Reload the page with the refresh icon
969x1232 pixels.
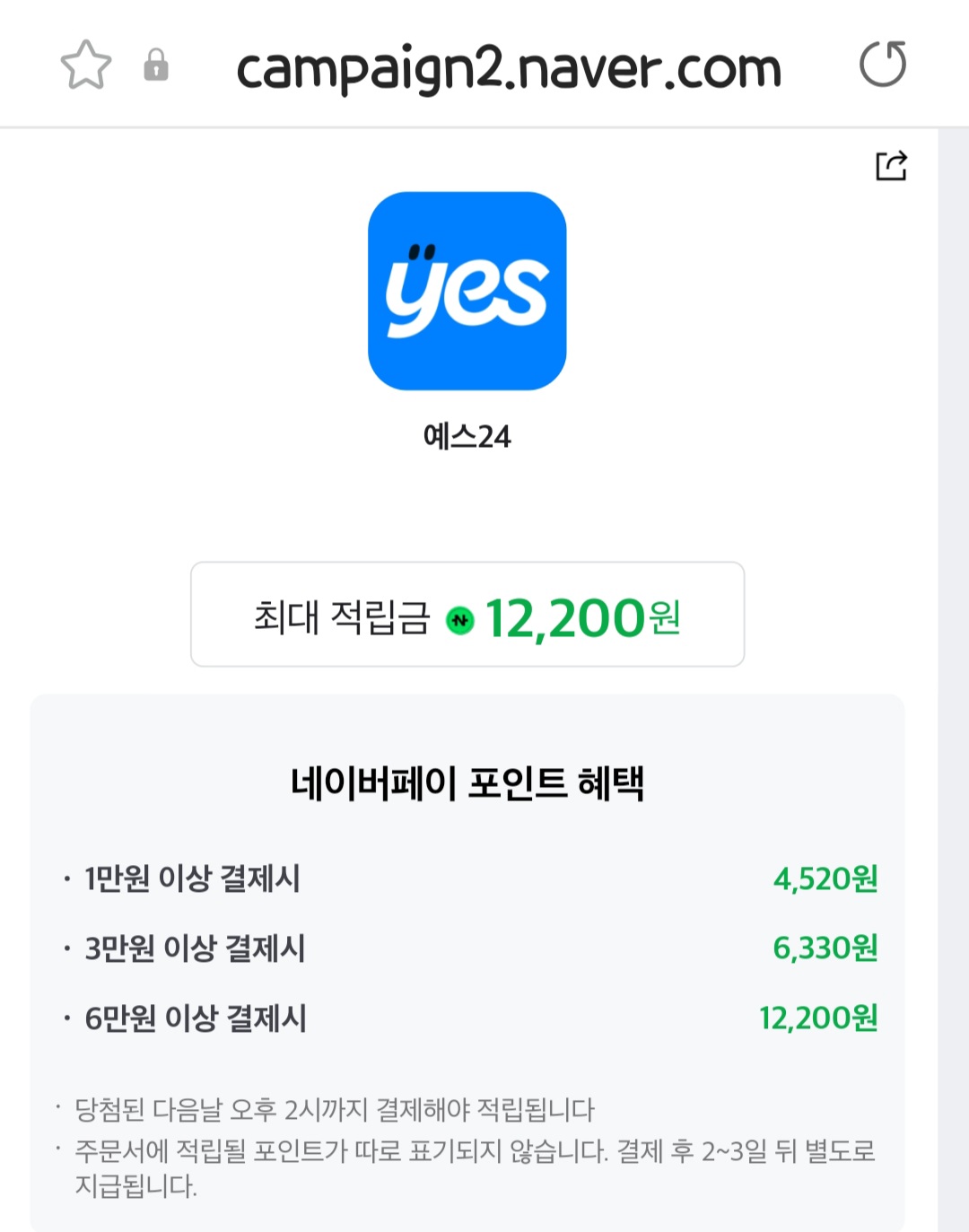point(883,65)
